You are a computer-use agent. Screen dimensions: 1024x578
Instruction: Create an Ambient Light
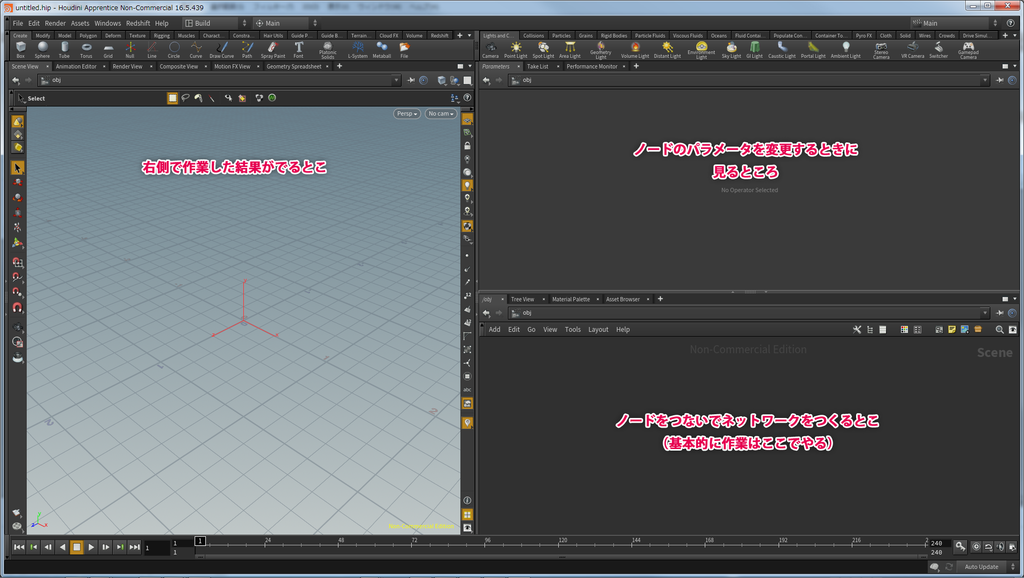coord(846,50)
